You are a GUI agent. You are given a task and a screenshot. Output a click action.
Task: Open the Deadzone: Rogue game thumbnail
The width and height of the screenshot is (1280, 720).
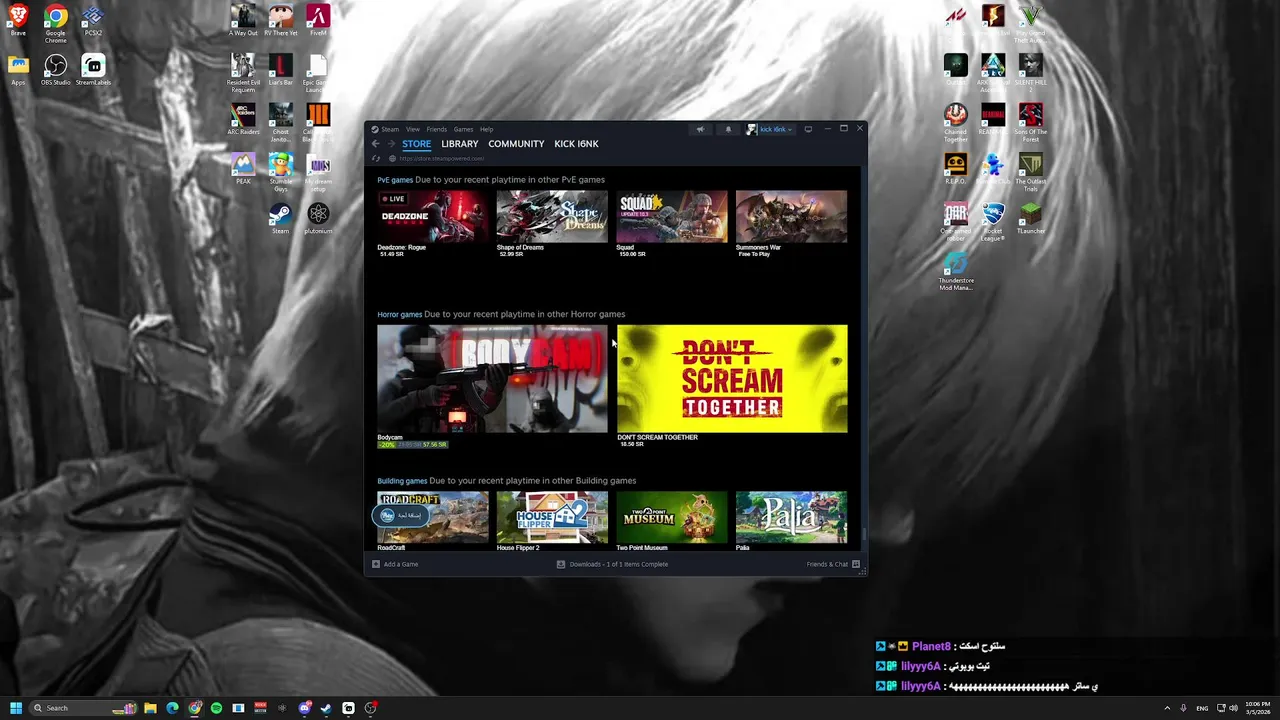pos(432,216)
